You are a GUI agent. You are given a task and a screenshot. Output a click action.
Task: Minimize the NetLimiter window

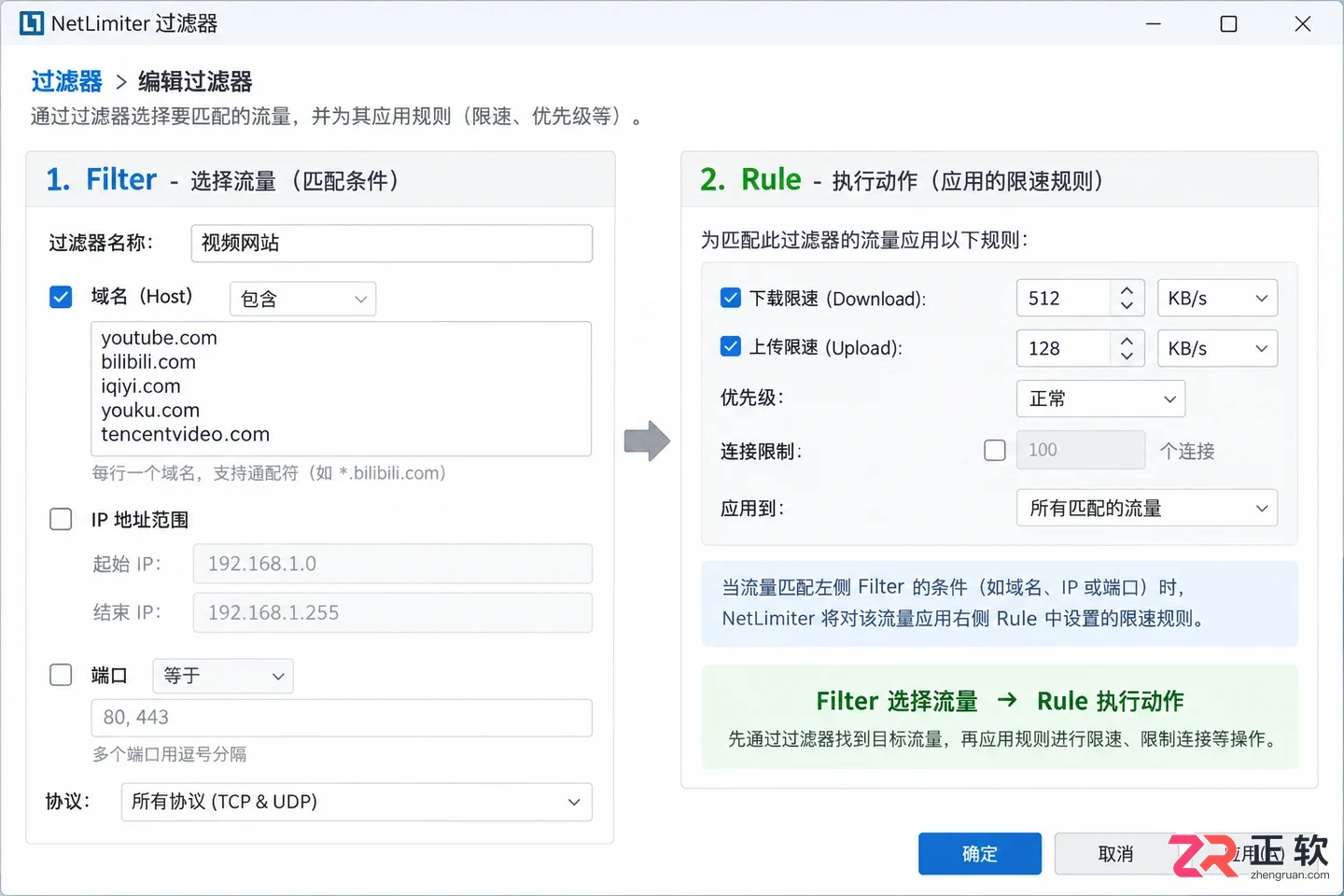[1154, 24]
